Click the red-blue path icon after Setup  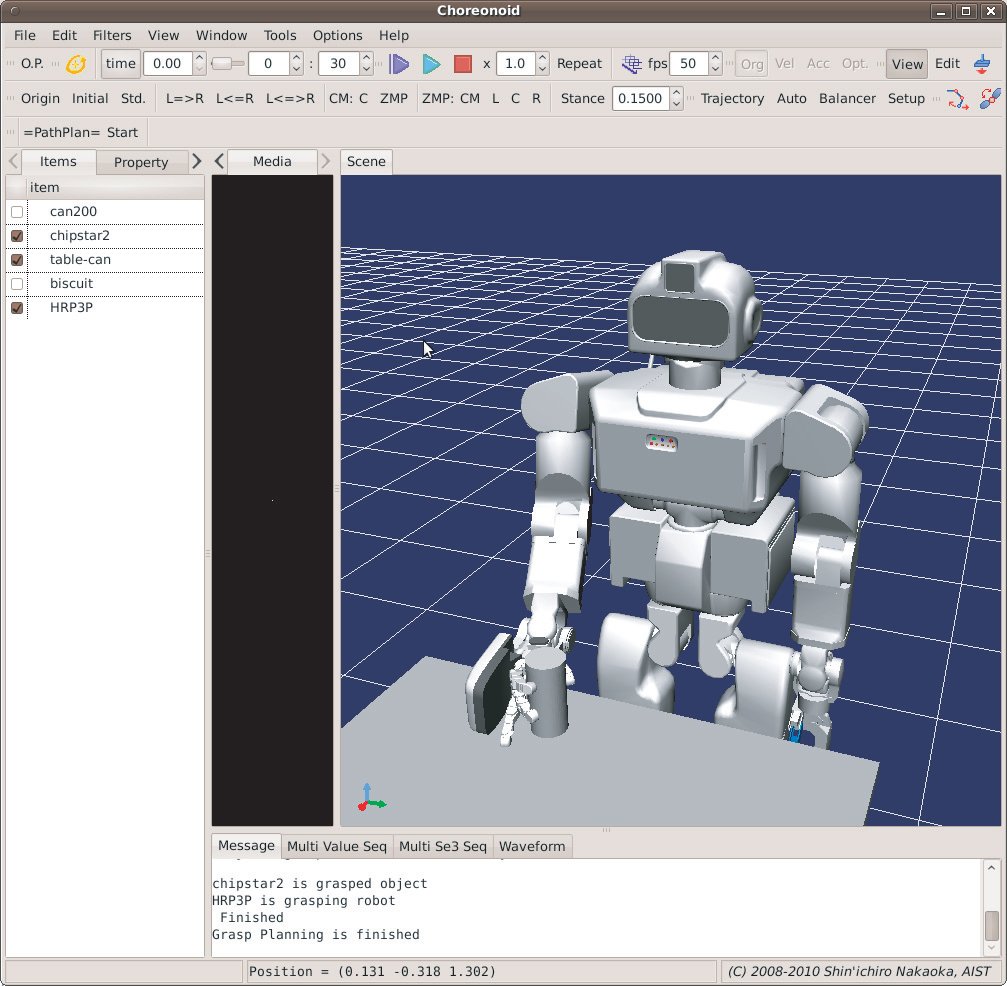957,98
